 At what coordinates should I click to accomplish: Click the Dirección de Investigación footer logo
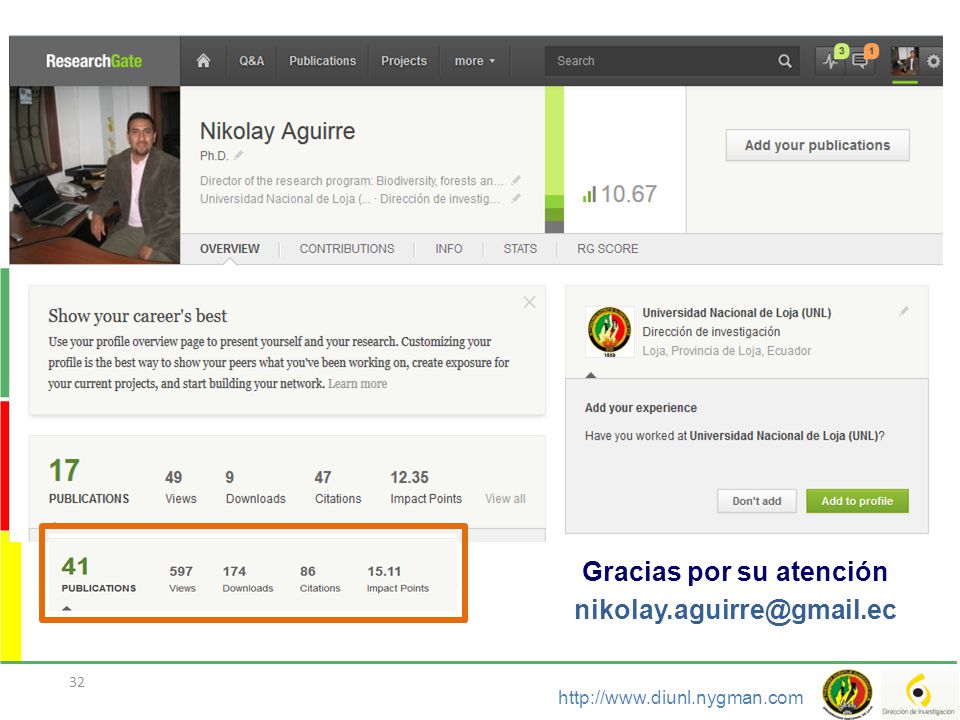point(918,693)
